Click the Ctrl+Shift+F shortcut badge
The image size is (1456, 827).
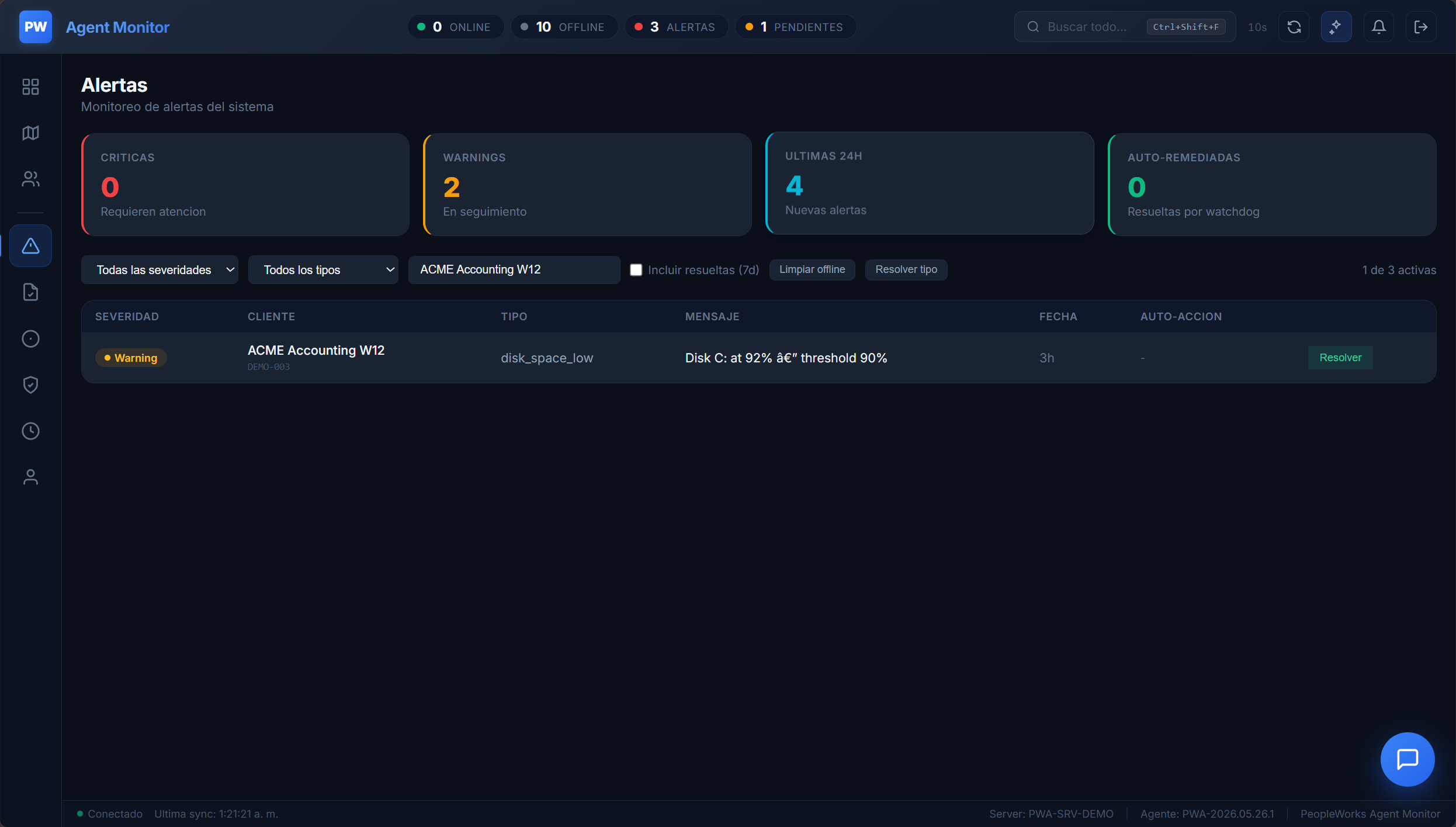[1186, 27]
